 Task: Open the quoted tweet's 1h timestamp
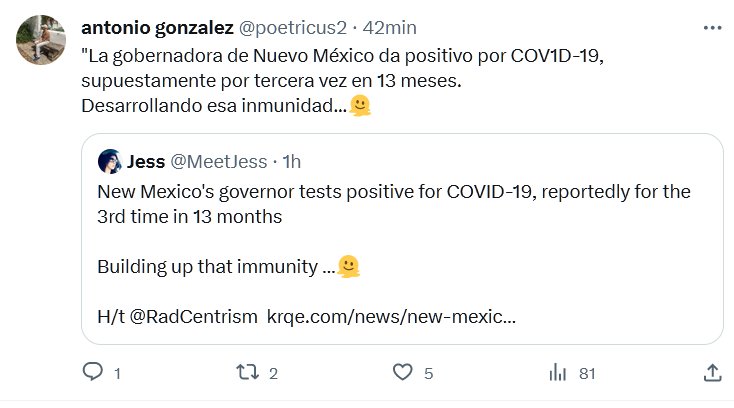point(293,161)
